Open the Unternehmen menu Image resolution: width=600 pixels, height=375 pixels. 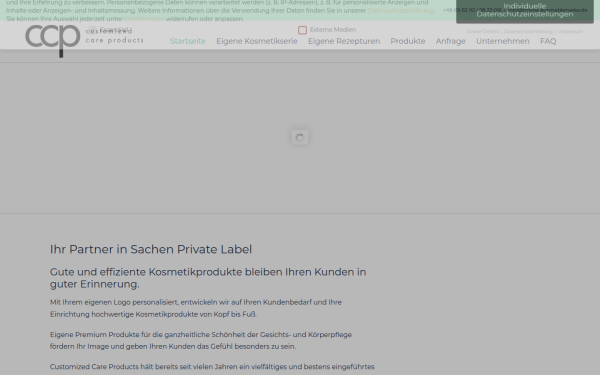[503, 41]
